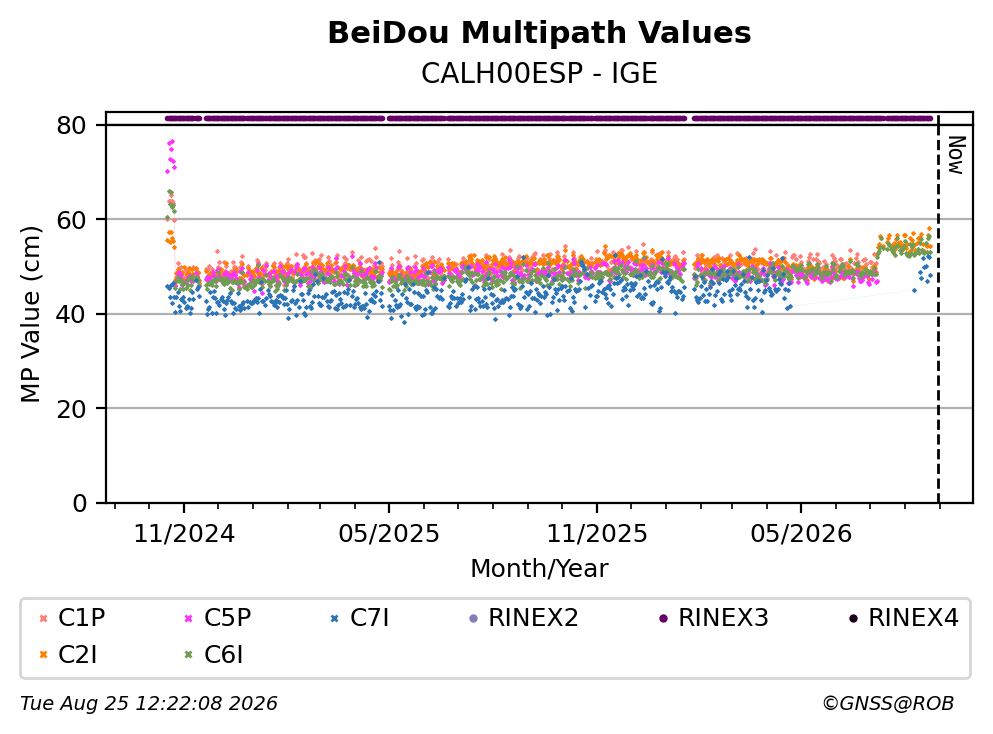This screenshot has height=734, width=993.
Task: Click the chart title BeiDou Multipath Values
Action: coord(539,33)
